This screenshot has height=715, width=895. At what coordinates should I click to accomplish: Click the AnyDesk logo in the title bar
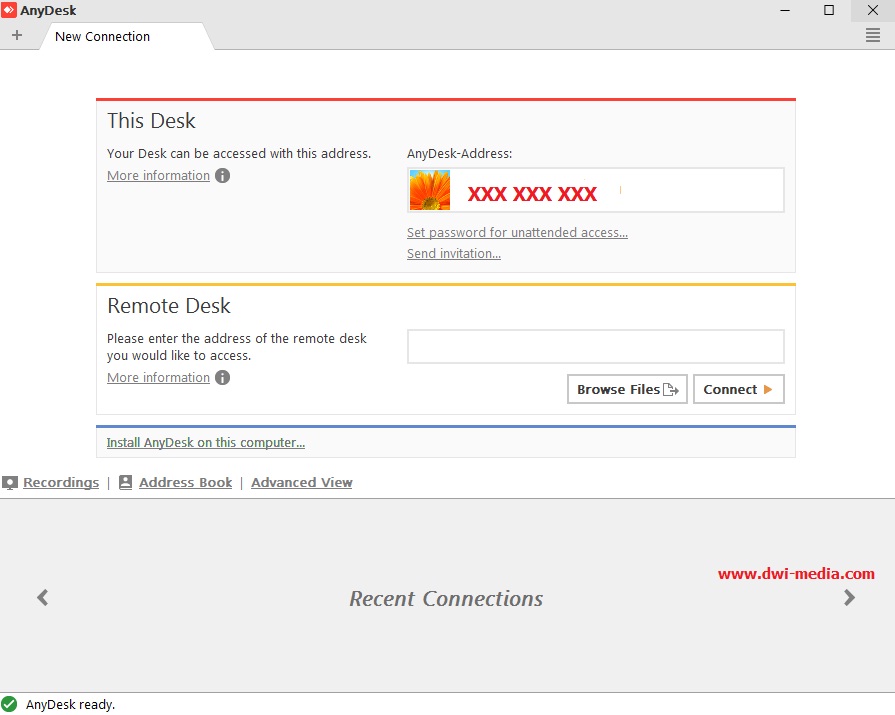[9, 10]
